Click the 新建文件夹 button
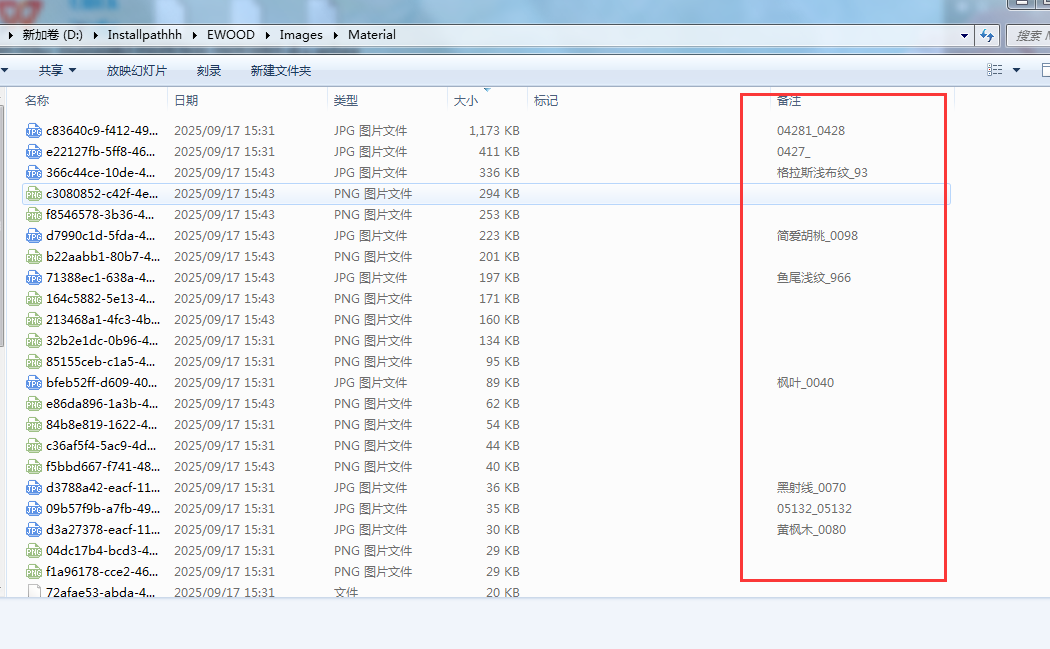The height and width of the screenshot is (649, 1050). coord(281,71)
